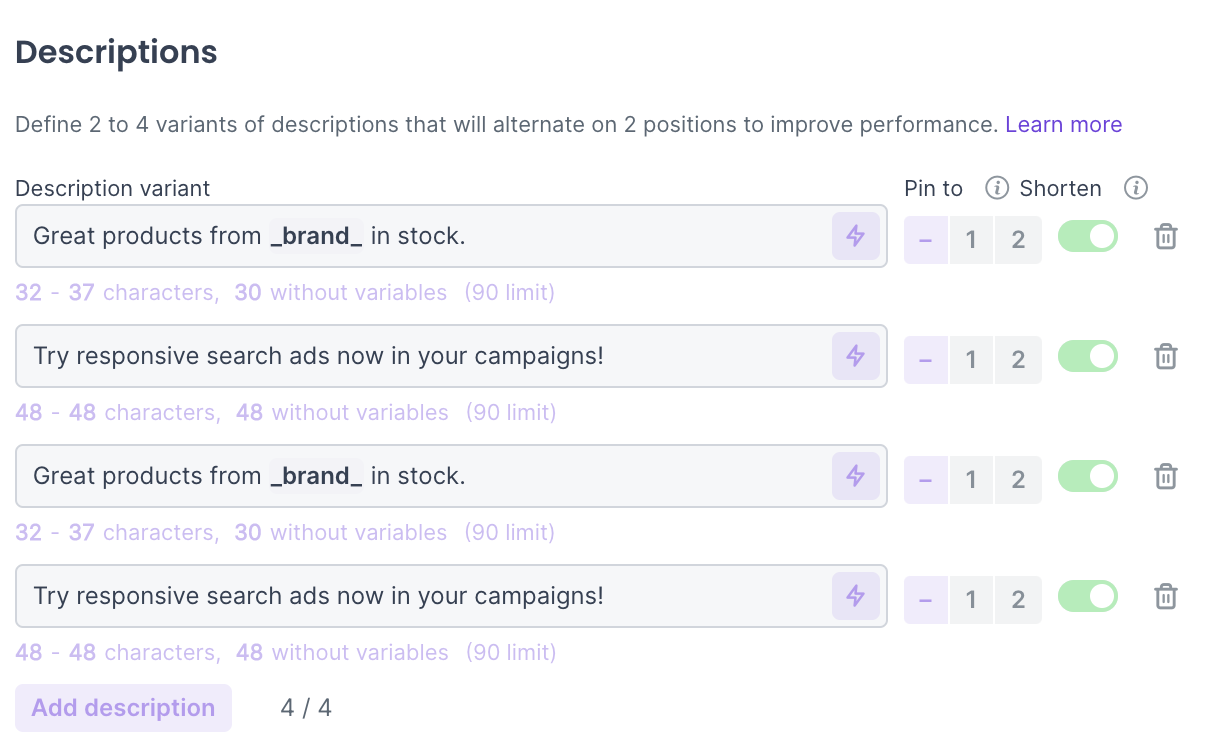Viewport: 1208px width, 746px height.
Task: Delete the third description variant
Action: pyautogui.click(x=1165, y=477)
